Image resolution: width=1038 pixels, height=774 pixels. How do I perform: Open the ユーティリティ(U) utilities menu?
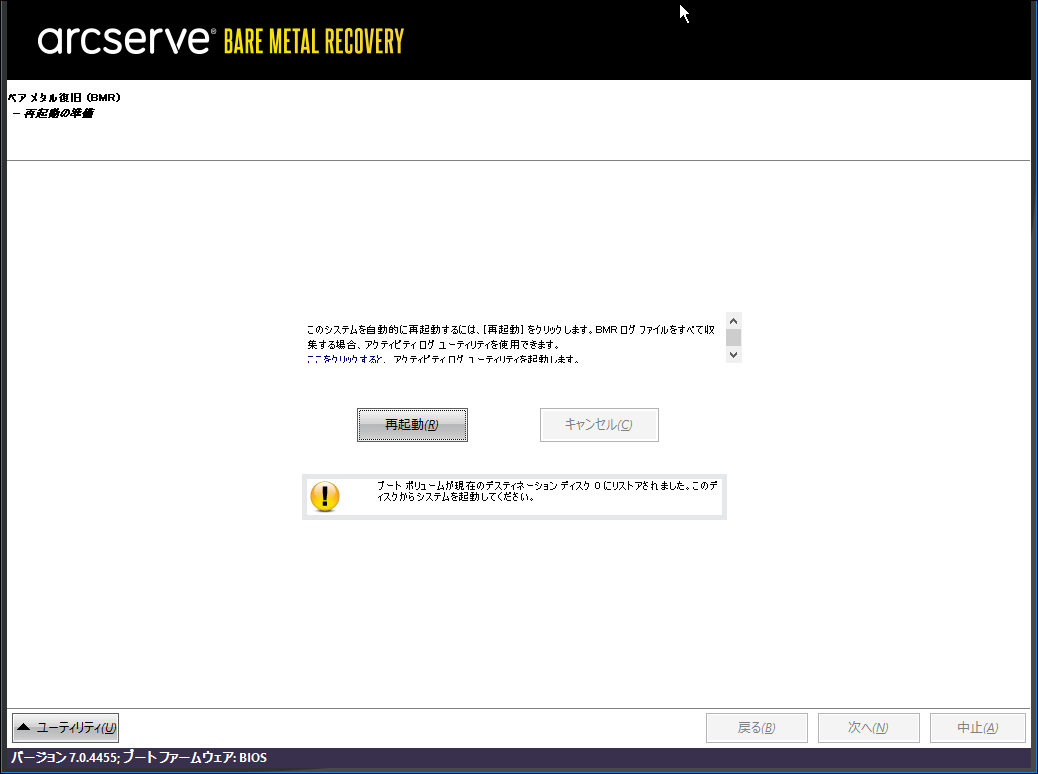tap(66, 728)
